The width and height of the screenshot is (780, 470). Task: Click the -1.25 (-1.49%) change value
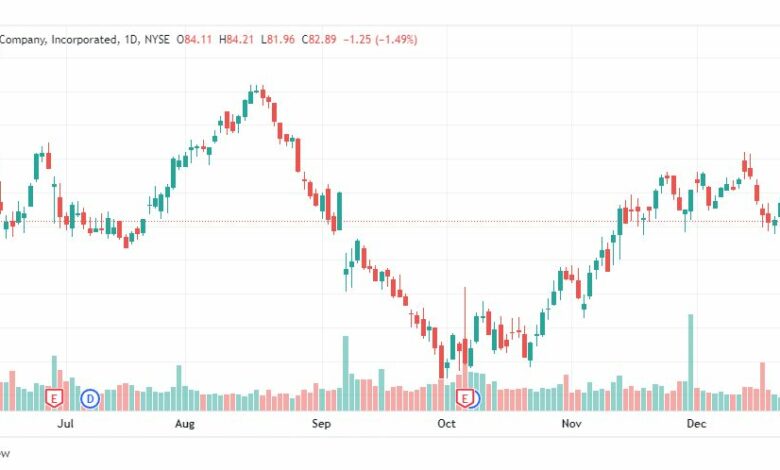tap(380, 39)
